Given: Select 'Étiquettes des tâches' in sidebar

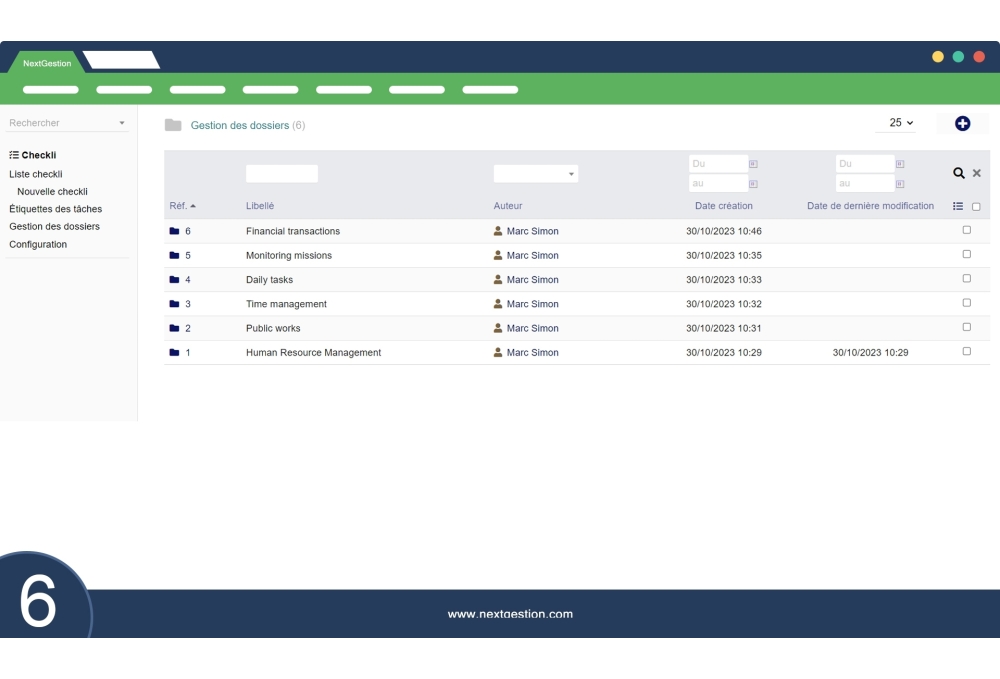Looking at the screenshot, I should 54,209.
